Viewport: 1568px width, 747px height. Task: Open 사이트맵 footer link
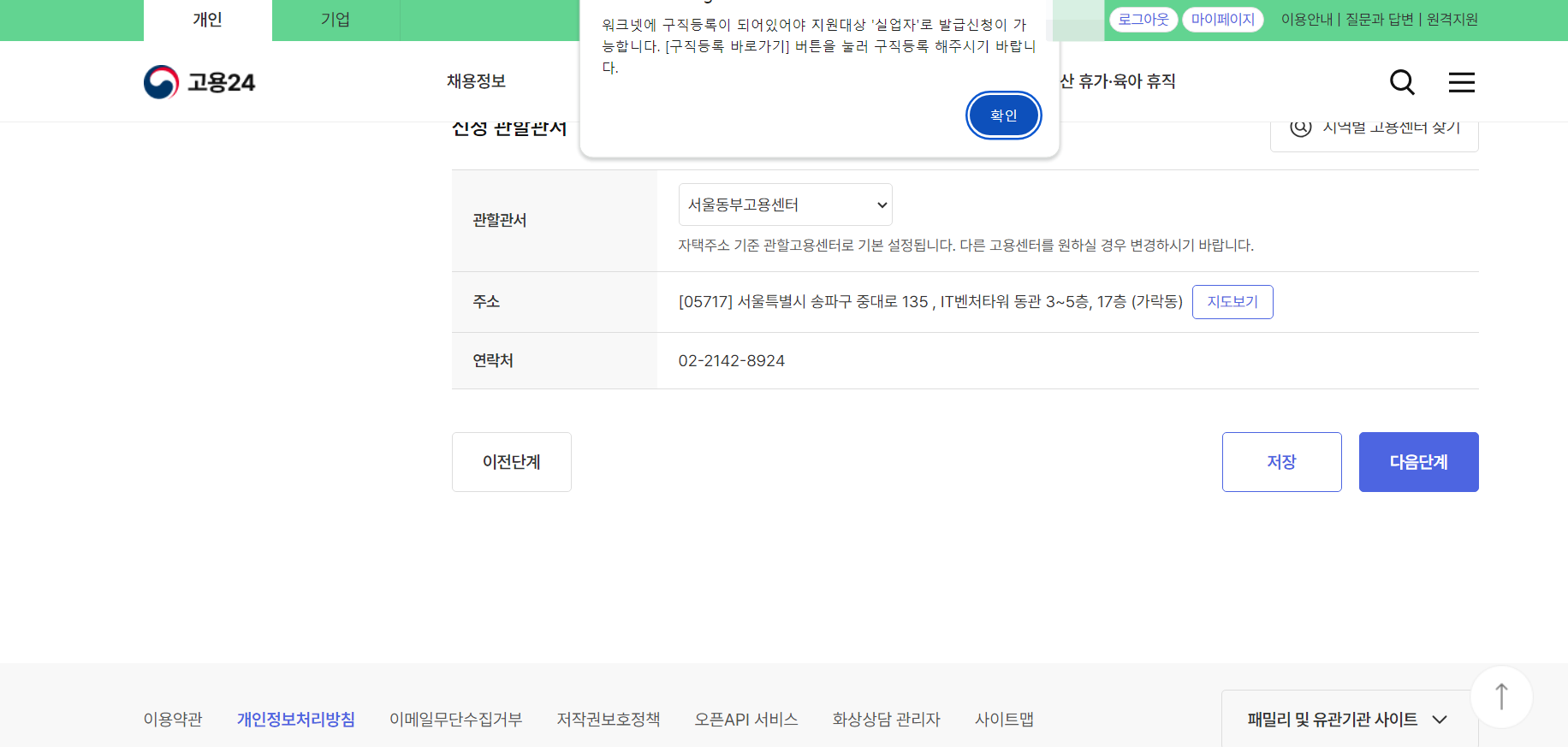coord(1004,720)
